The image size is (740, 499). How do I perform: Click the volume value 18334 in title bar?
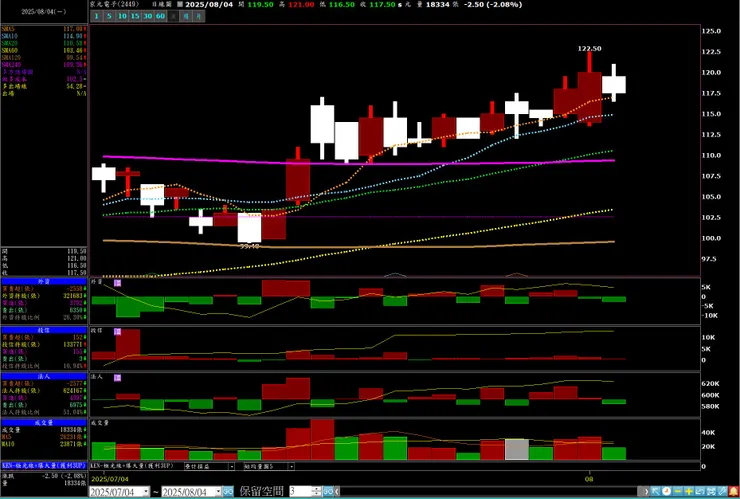coord(438,4)
